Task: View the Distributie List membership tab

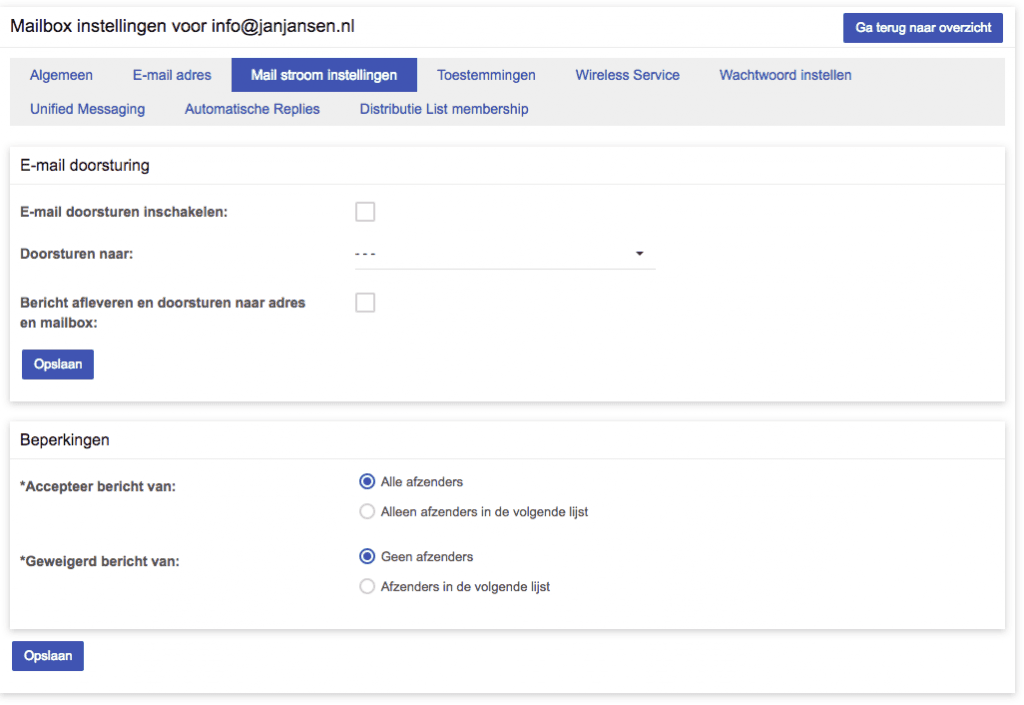Action: pyautogui.click(x=444, y=109)
